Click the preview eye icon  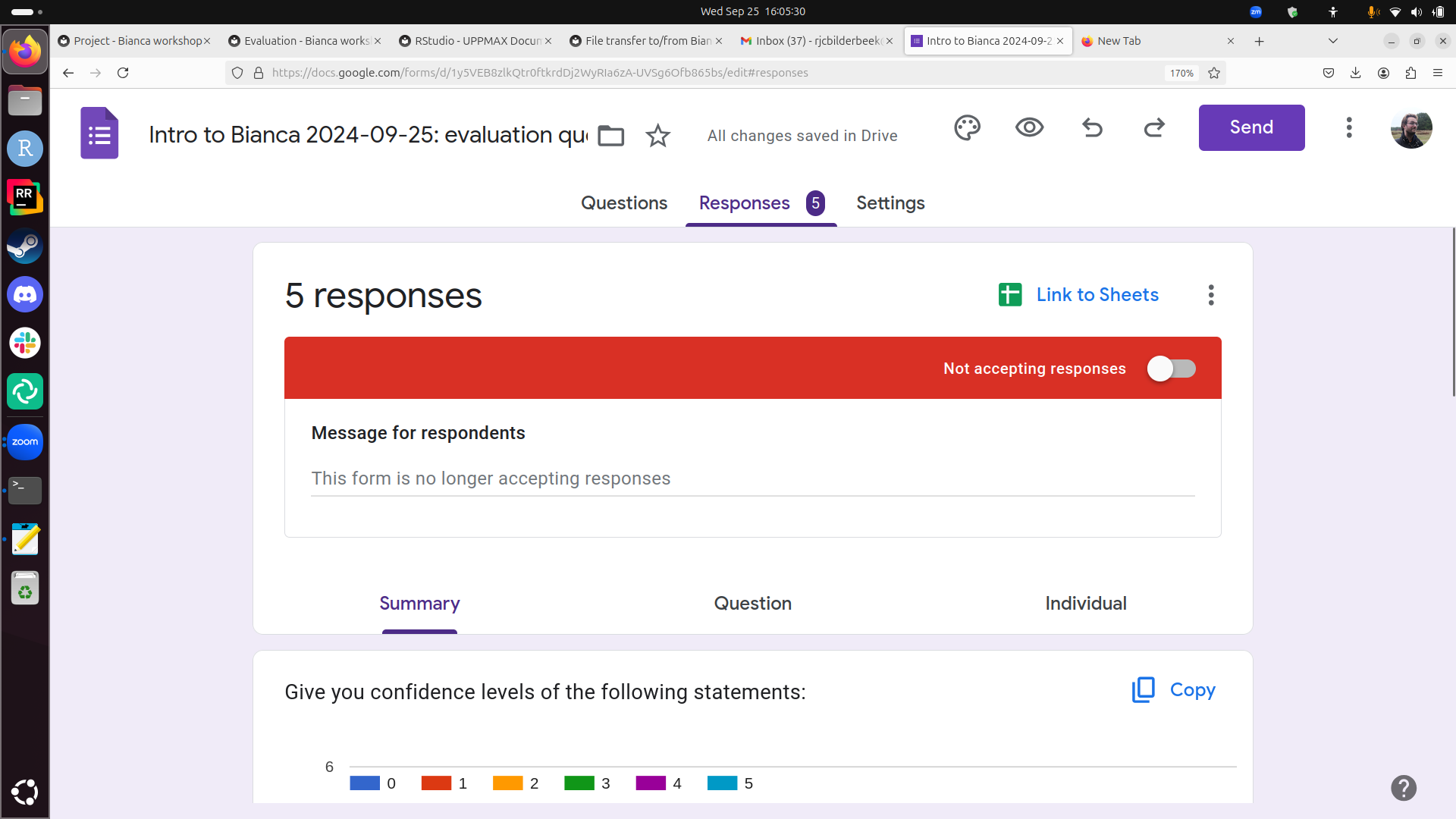[x=1029, y=128]
